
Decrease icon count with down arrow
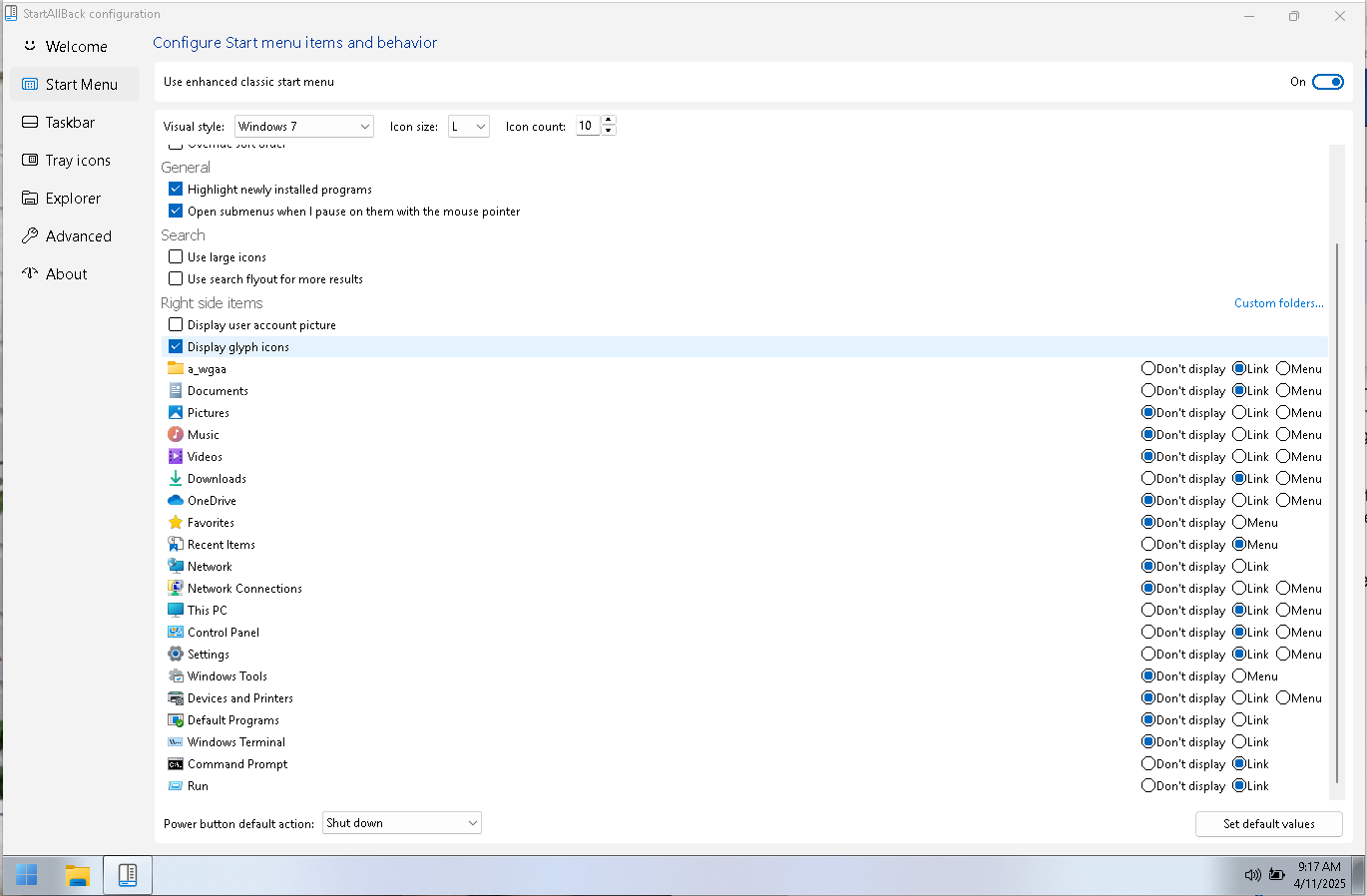(609, 131)
